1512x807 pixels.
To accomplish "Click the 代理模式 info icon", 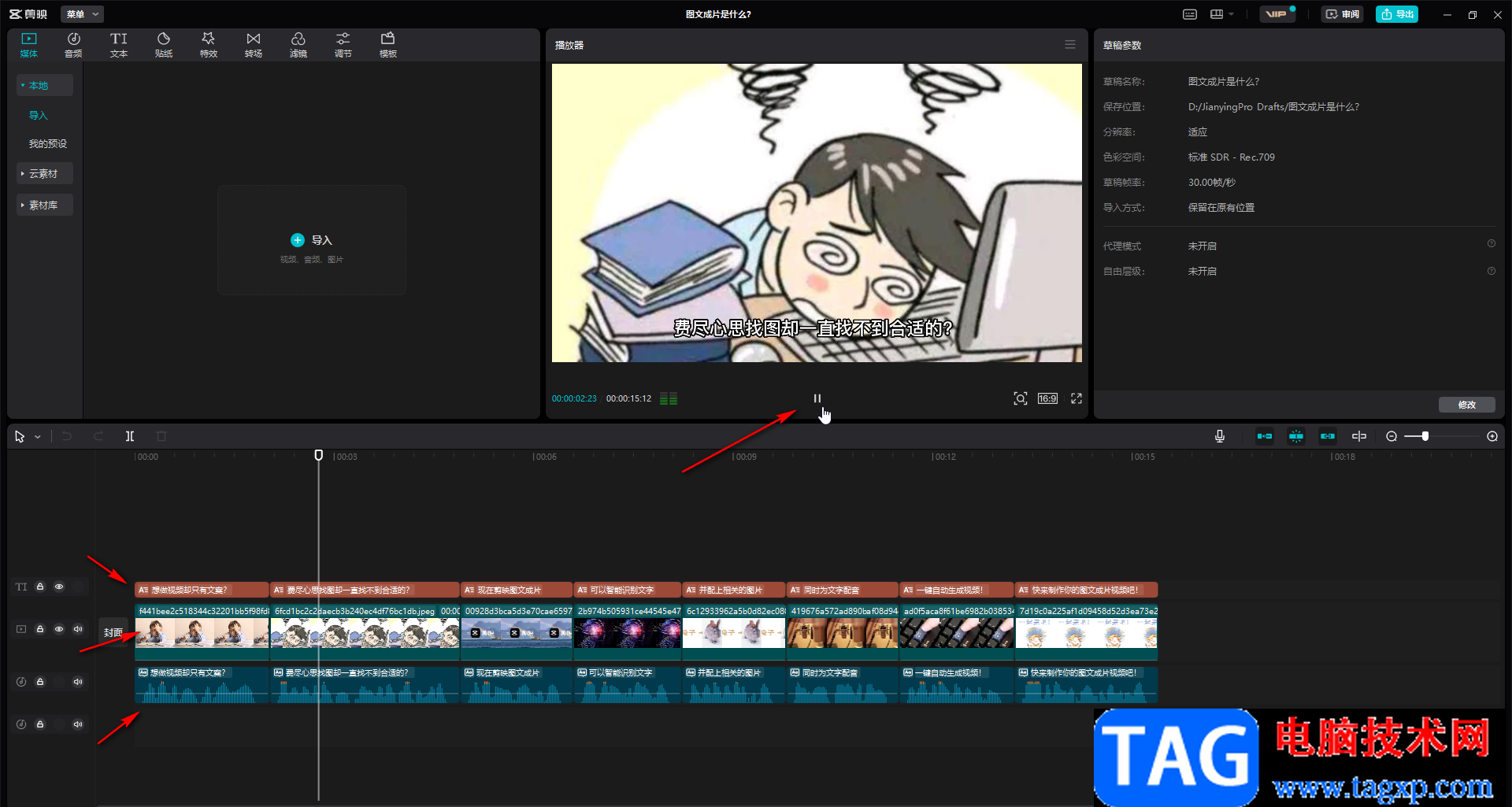I will (x=1492, y=244).
